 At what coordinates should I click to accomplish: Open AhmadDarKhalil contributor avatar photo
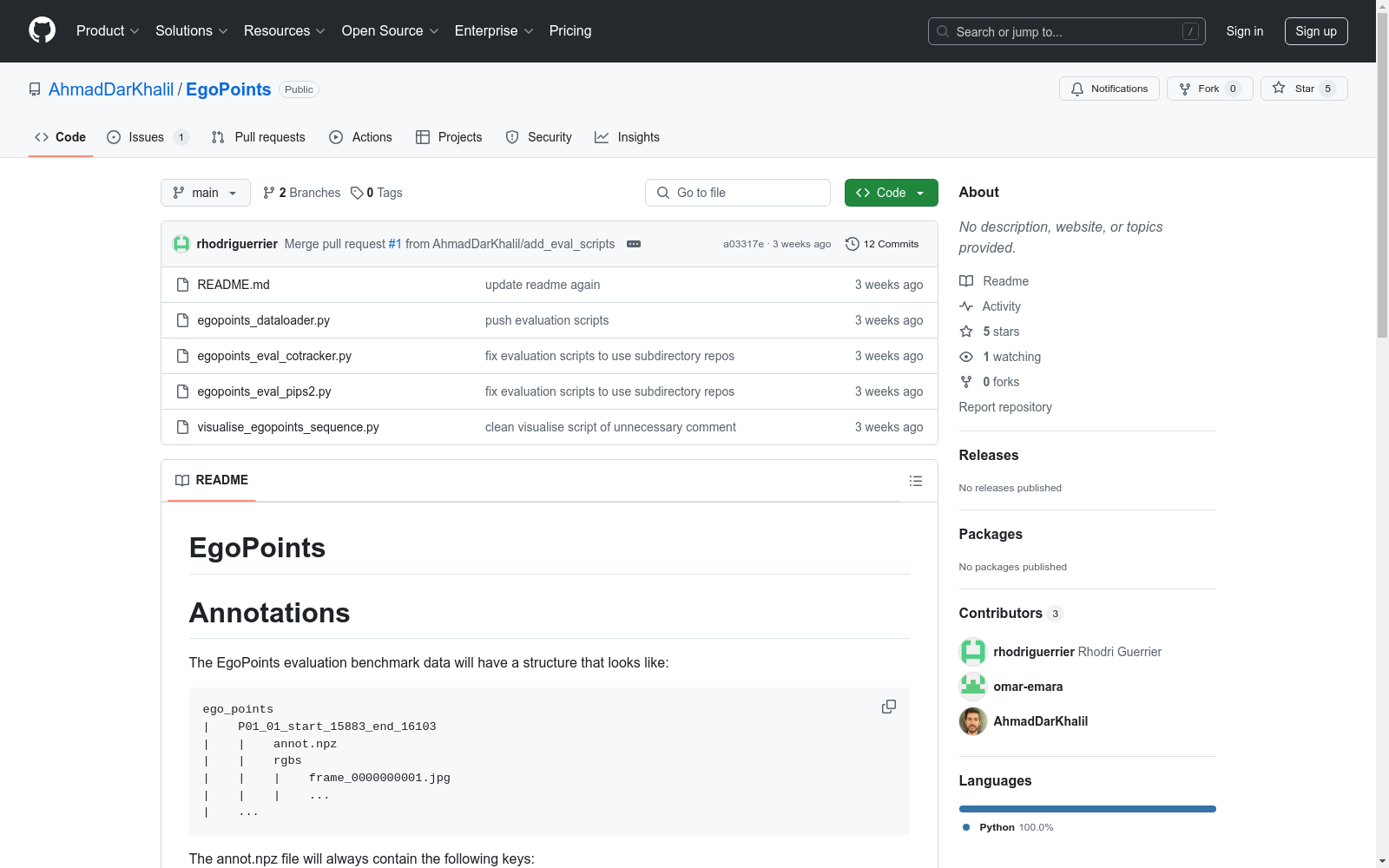[x=973, y=721]
